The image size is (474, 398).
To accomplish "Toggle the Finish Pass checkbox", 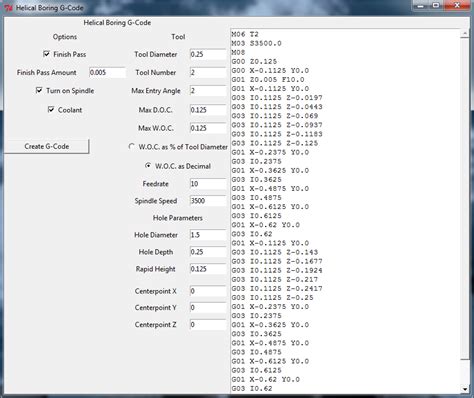I will [x=46, y=54].
